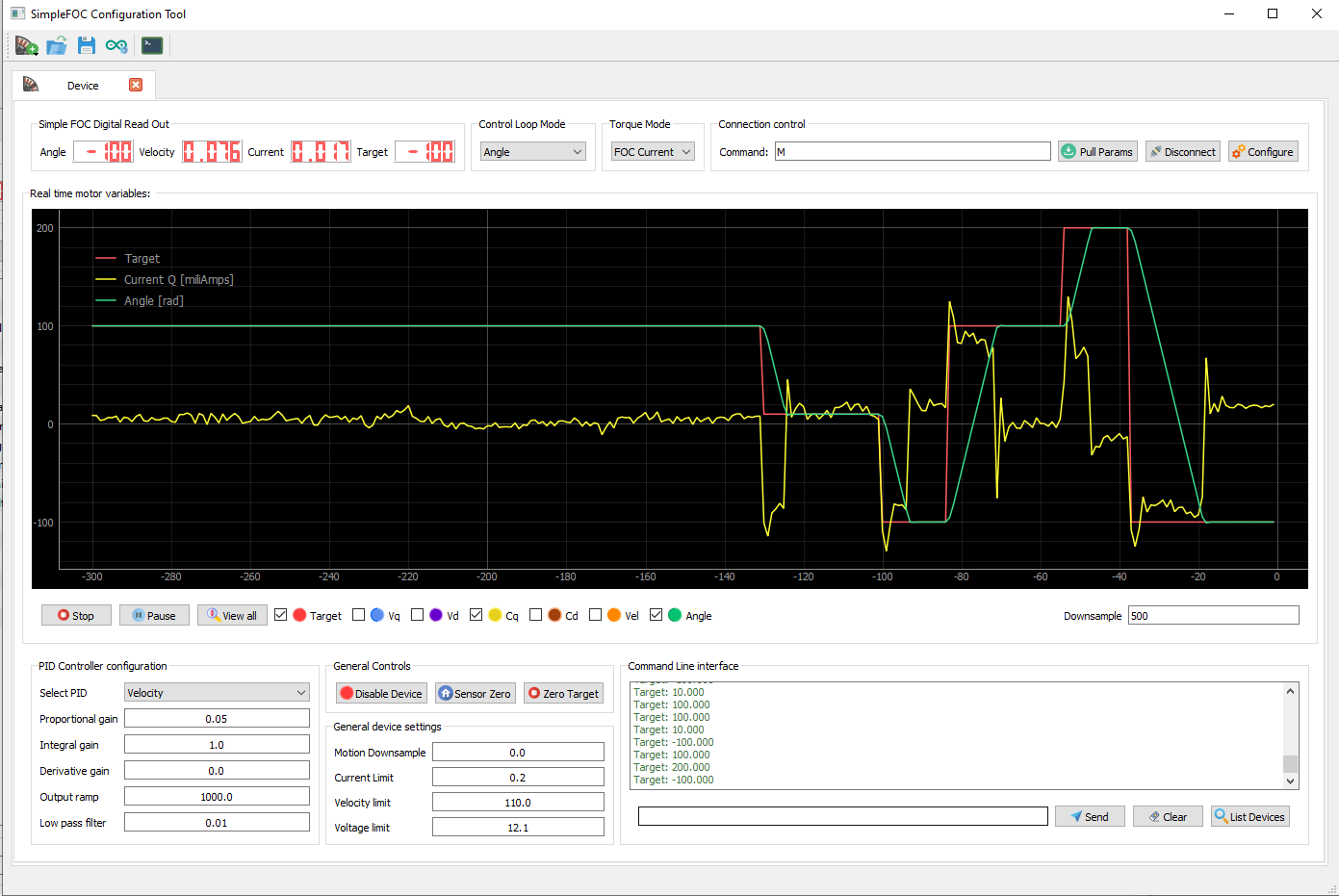Click the Downsample input field
Screen dimensions: 1339x896
tap(1214, 616)
